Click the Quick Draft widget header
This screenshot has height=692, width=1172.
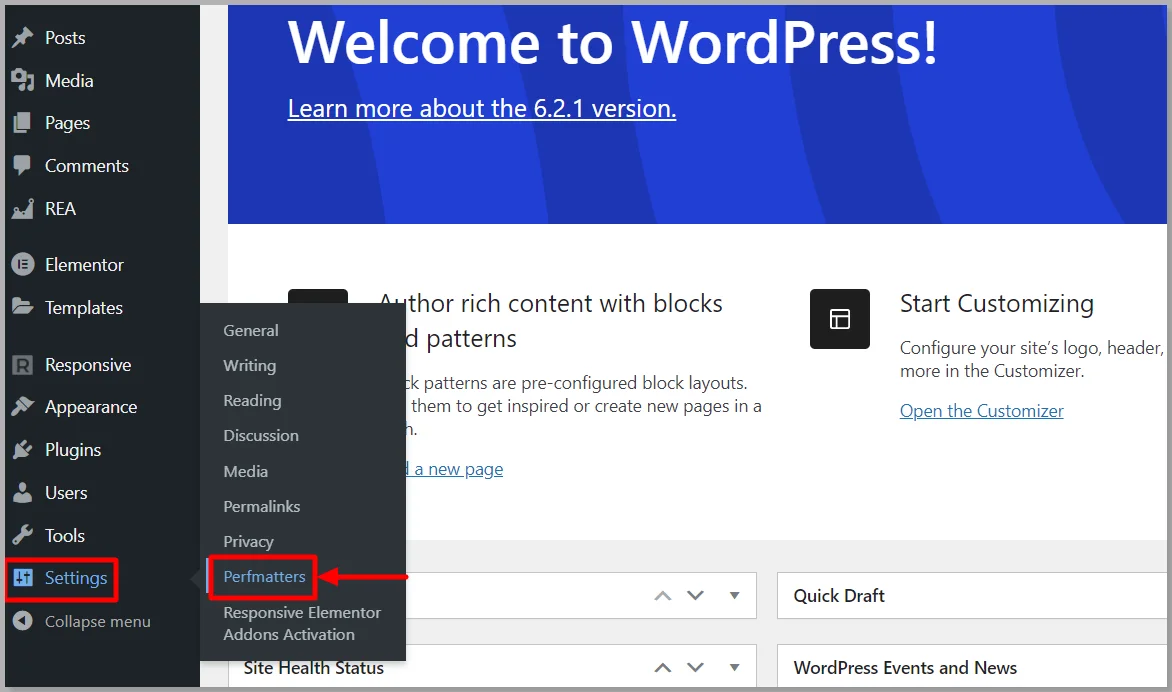972,596
